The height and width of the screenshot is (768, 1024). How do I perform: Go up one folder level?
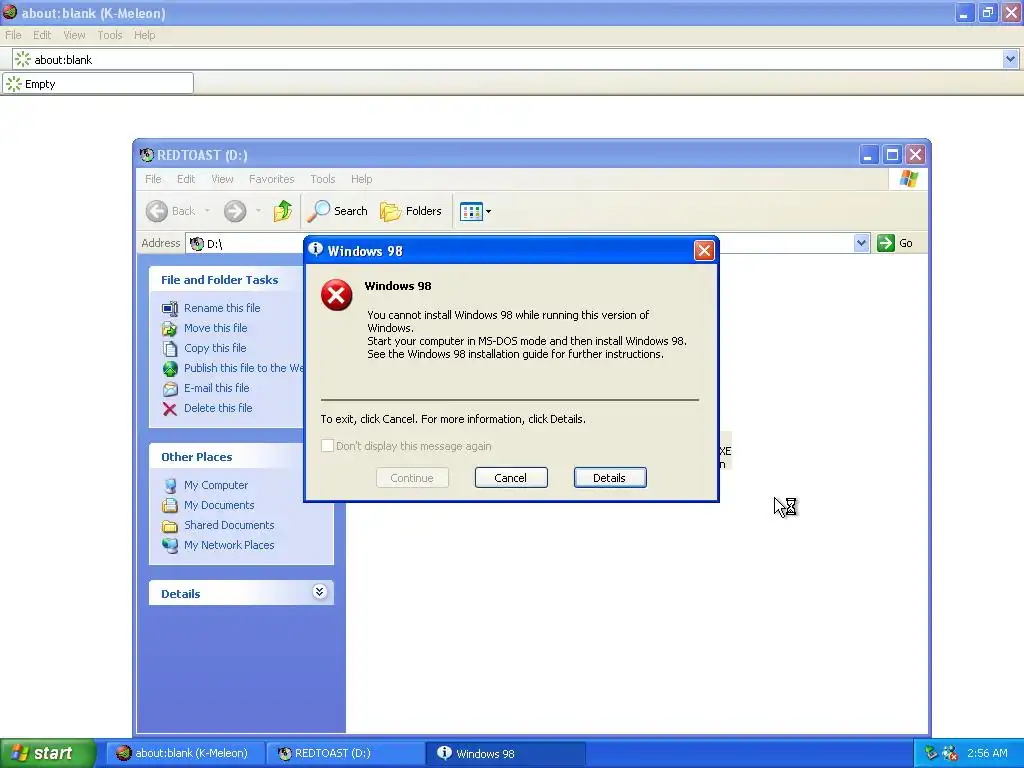click(x=283, y=211)
